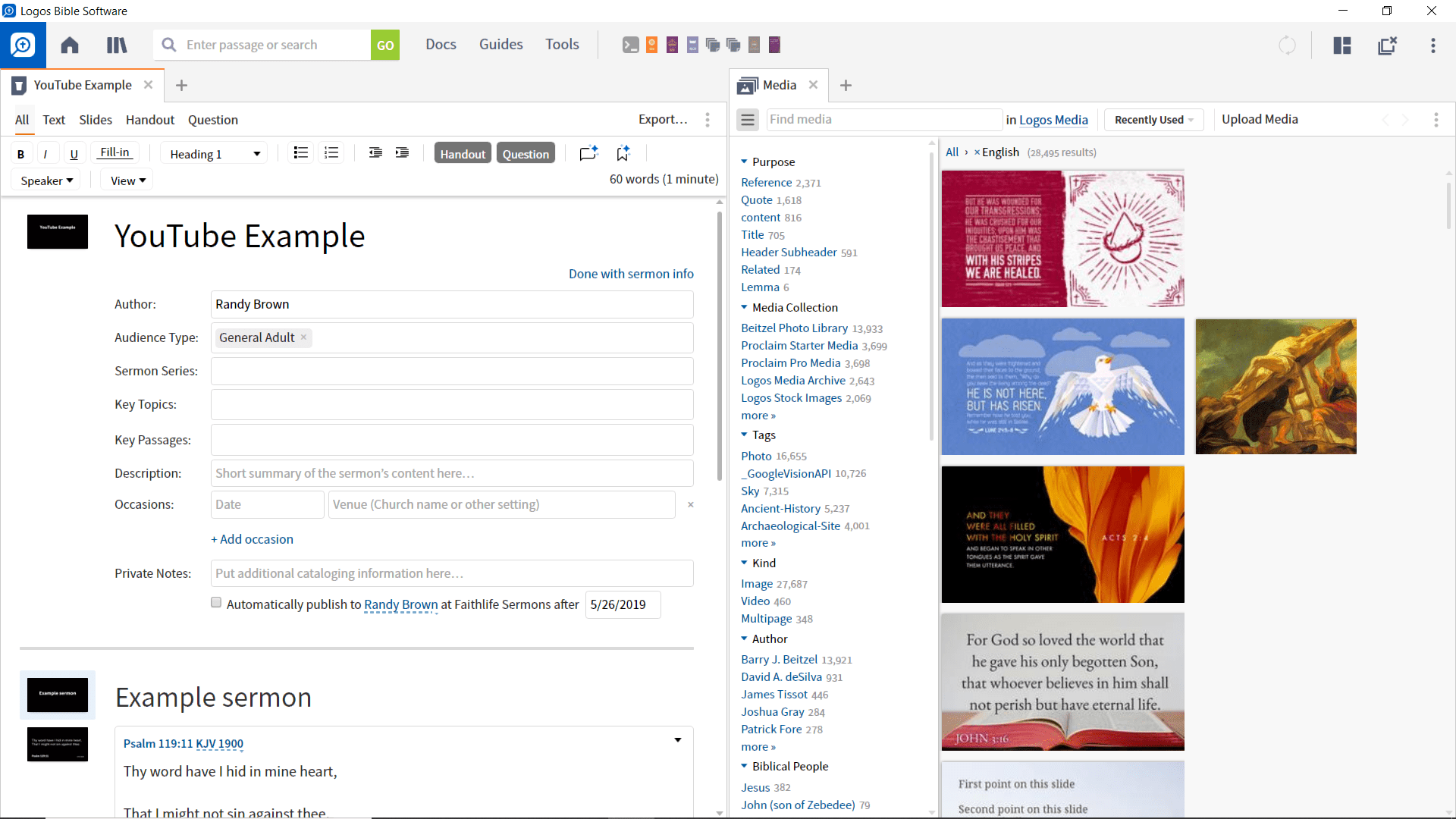
Task: Switch to the Slides tab
Action: pos(96,120)
